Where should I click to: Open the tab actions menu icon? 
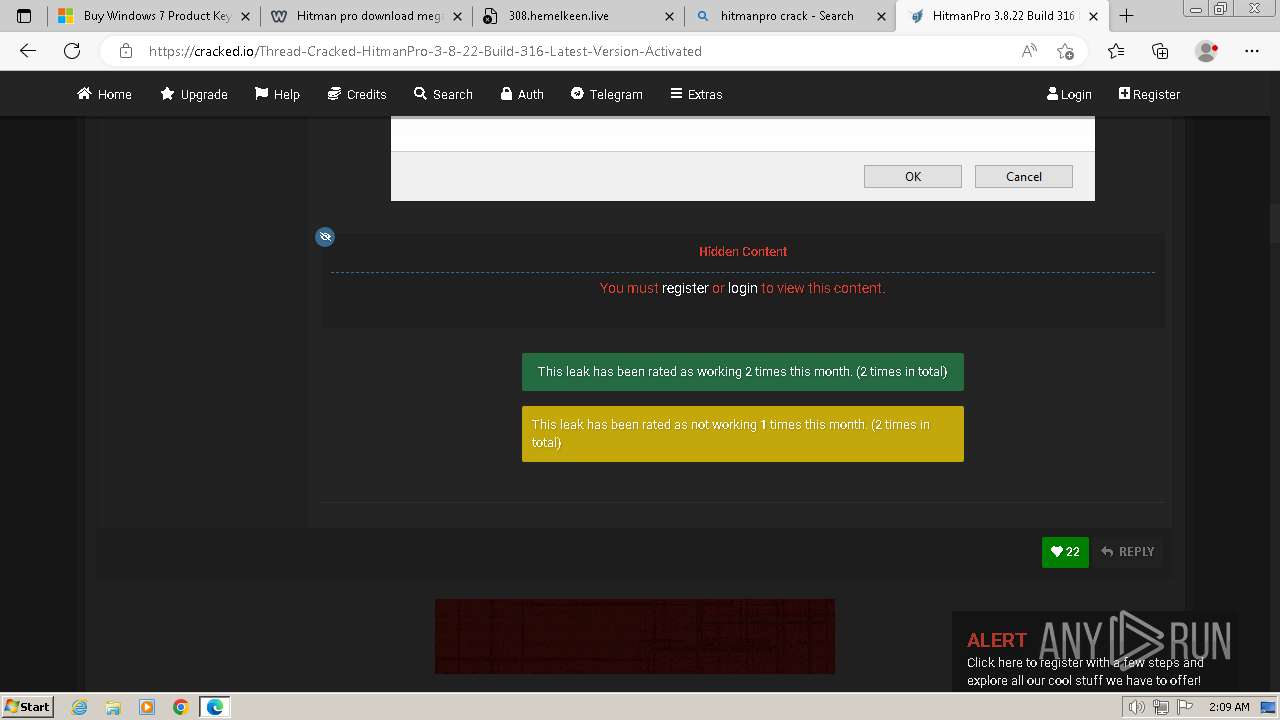[24, 16]
